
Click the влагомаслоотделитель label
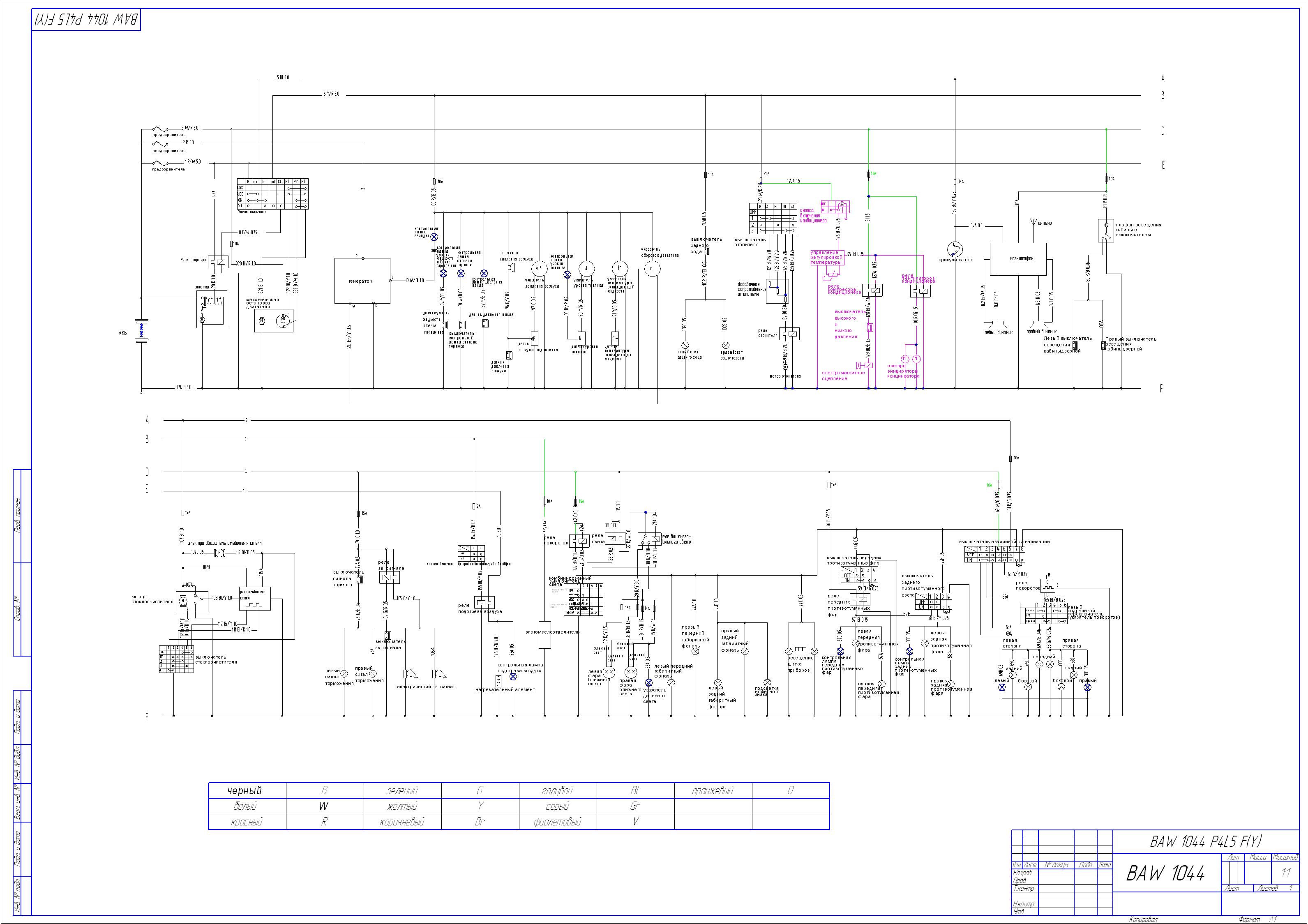click(x=552, y=632)
